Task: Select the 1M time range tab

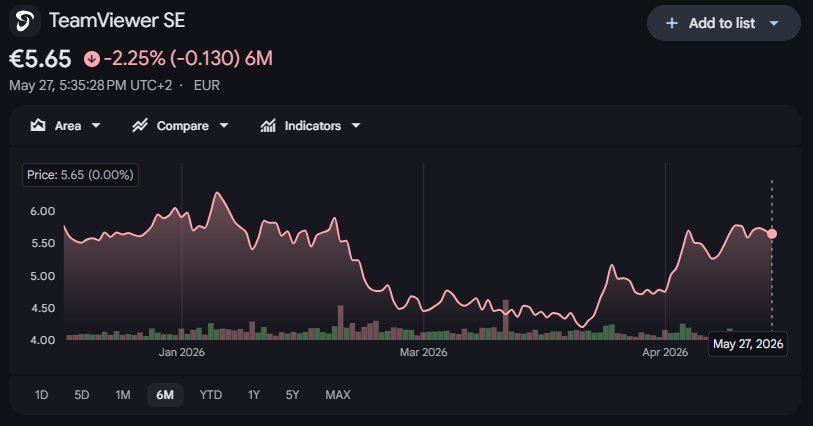Action: (x=123, y=395)
